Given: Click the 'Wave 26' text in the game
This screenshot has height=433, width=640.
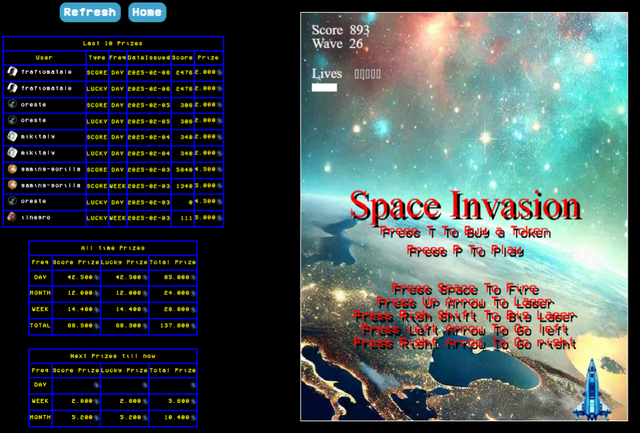Looking at the screenshot, I should coord(337,44).
